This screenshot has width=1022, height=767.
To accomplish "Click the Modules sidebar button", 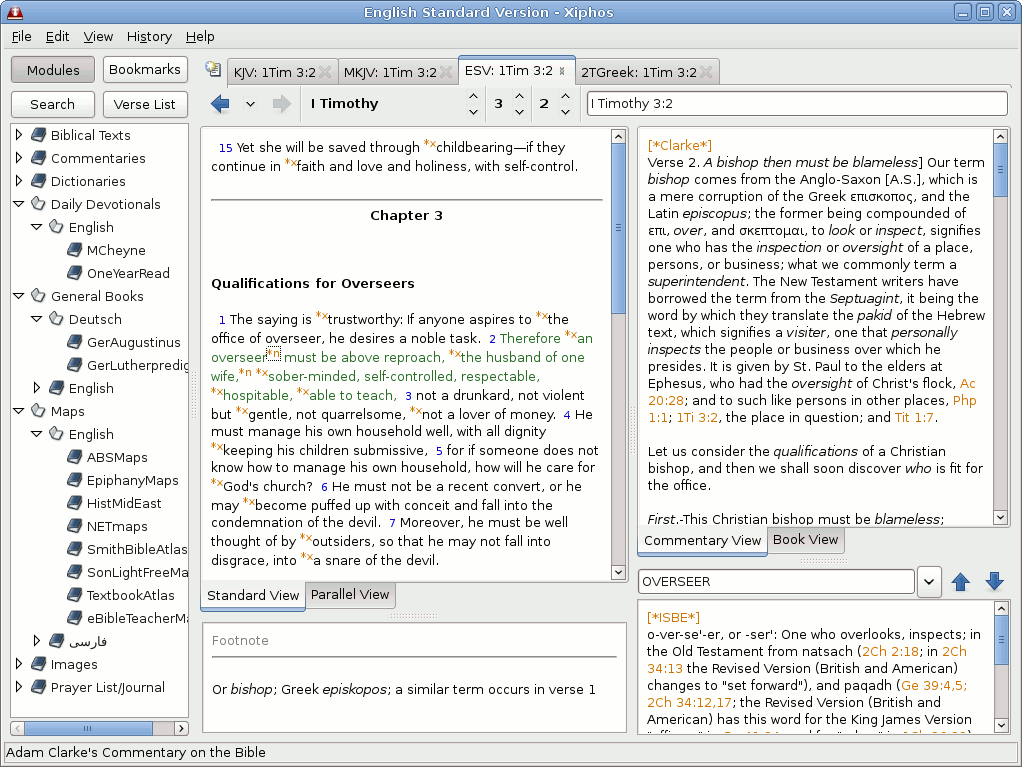I will click(53, 70).
